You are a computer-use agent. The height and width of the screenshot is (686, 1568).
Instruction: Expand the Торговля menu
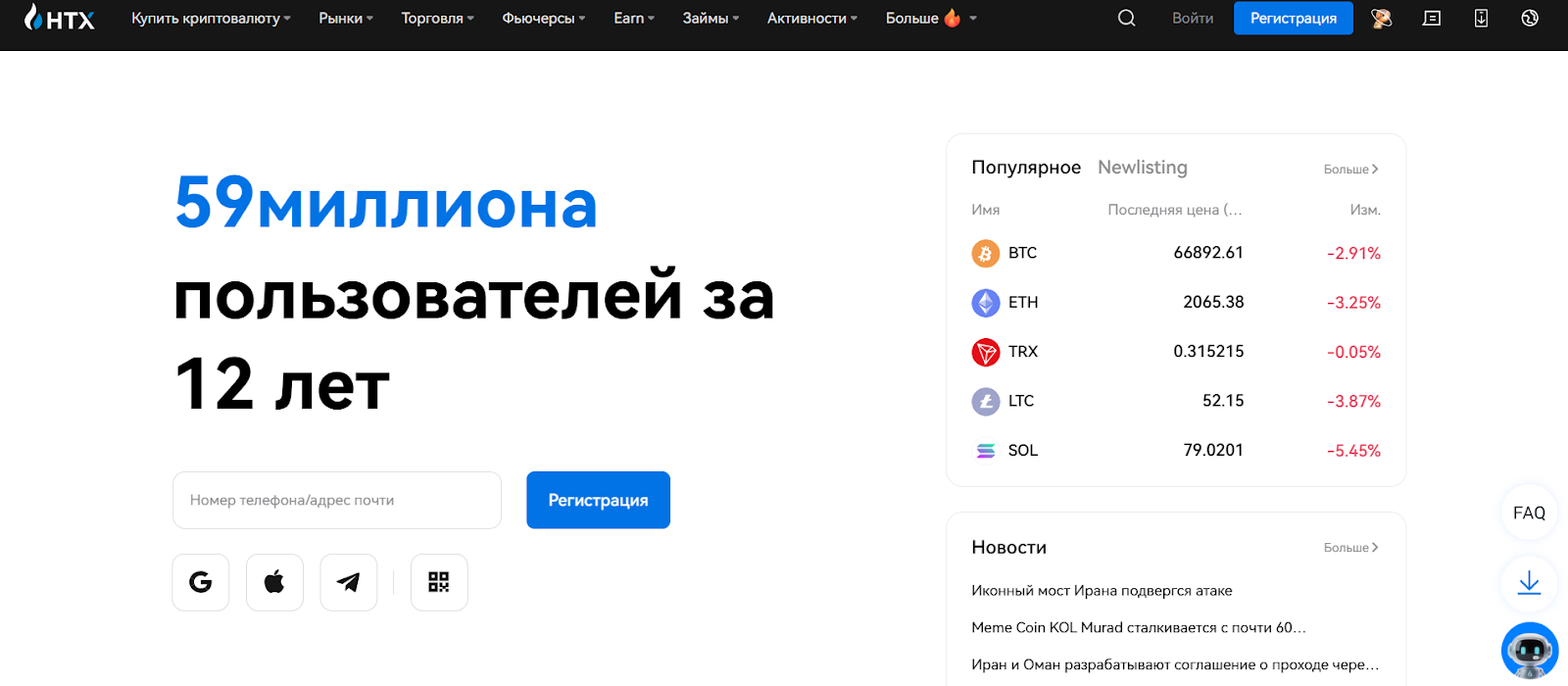tap(438, 18)
